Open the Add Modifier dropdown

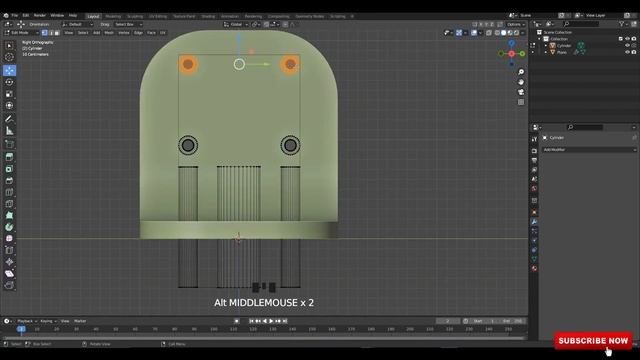[x=589, y=150]
